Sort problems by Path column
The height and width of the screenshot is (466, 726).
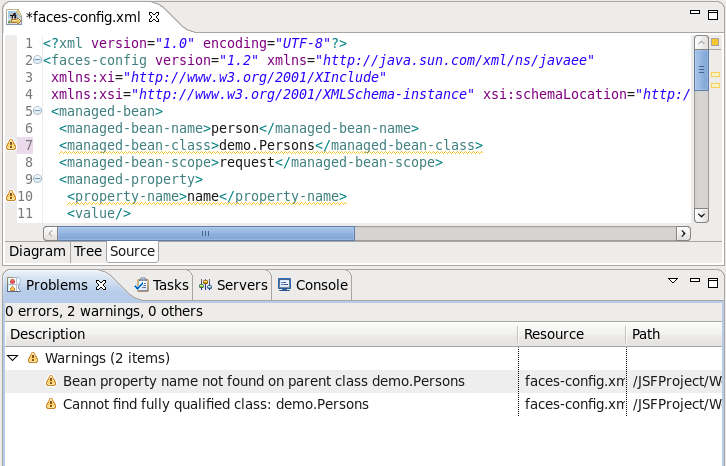675,334
